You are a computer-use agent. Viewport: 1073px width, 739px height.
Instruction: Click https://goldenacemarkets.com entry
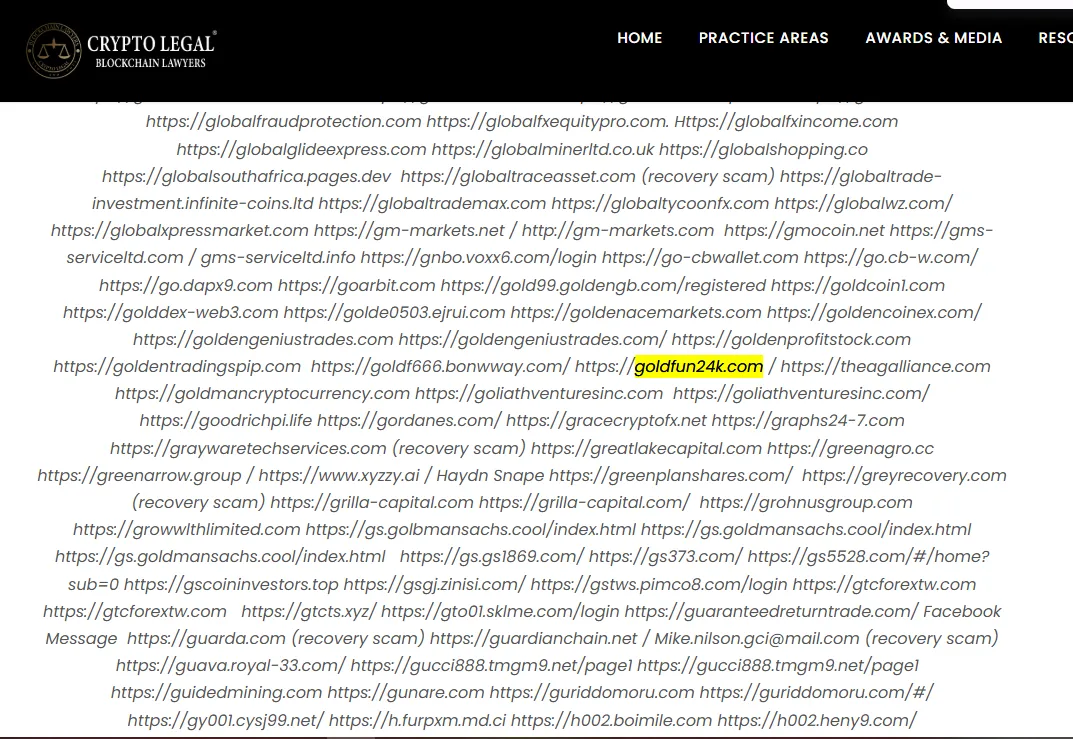point(636,312)
